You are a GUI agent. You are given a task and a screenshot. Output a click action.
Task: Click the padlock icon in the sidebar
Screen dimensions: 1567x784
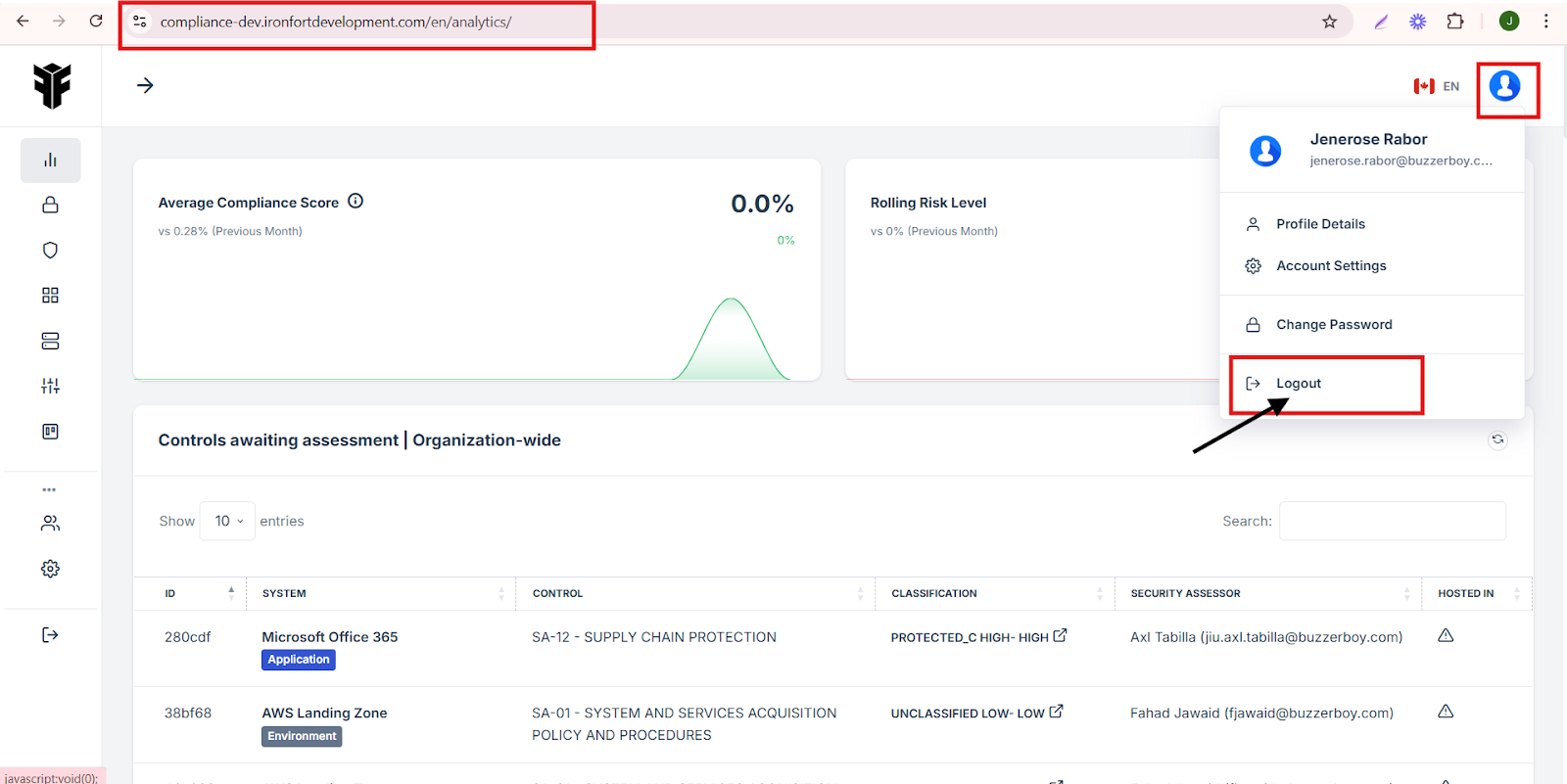50,206
